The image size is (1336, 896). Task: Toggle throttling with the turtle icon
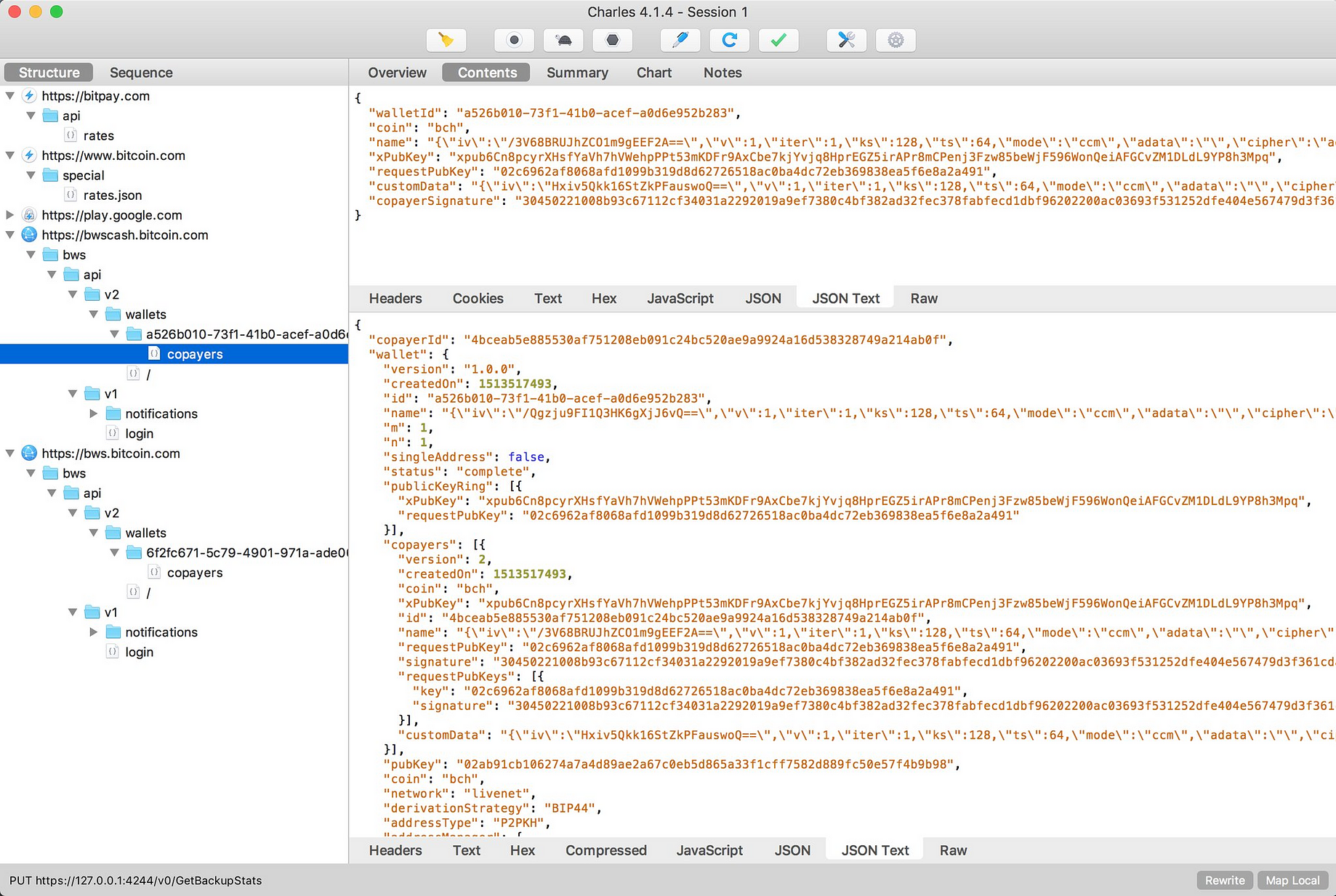[563, 40]
